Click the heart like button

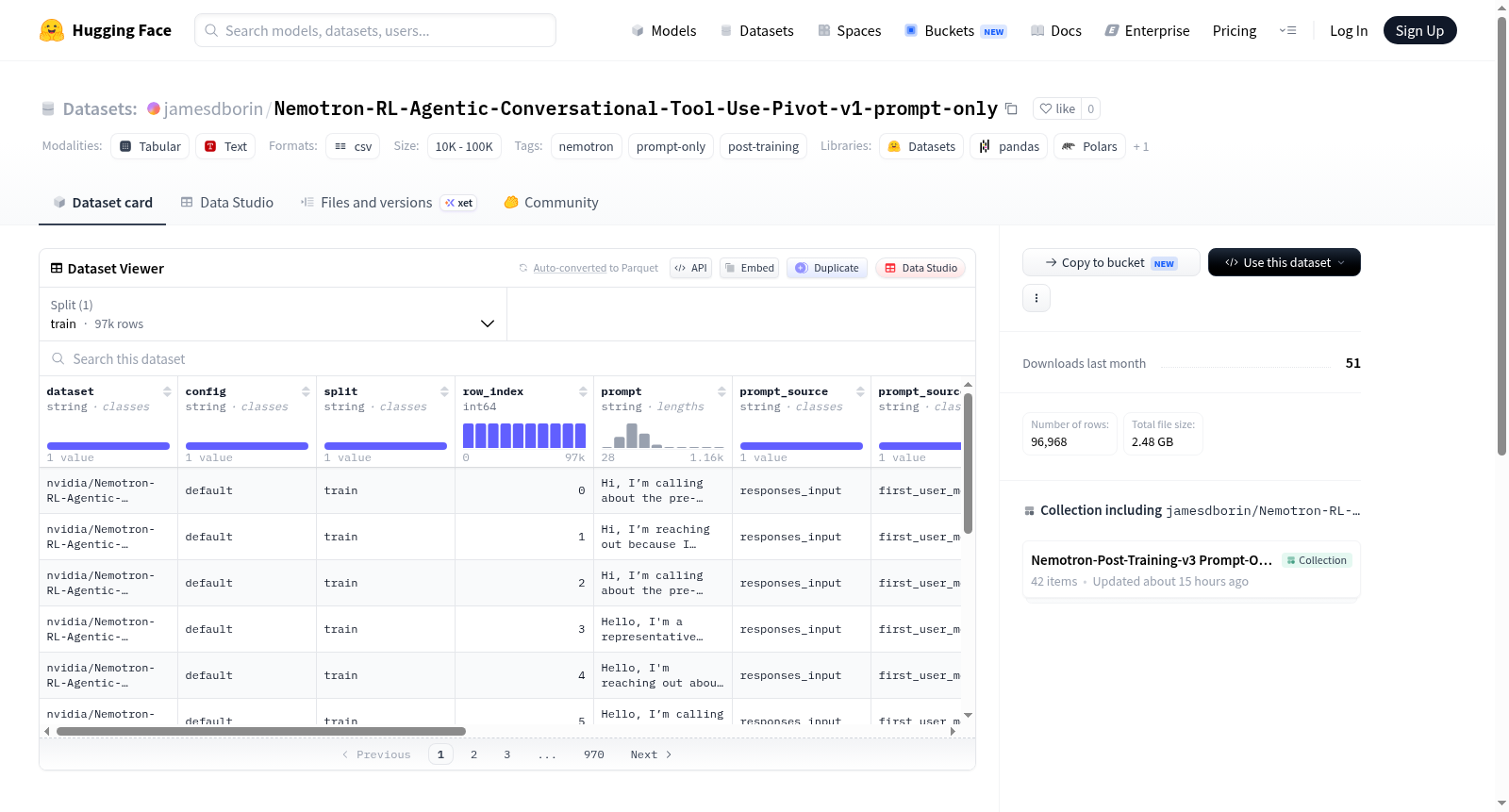coord(1057,108)
